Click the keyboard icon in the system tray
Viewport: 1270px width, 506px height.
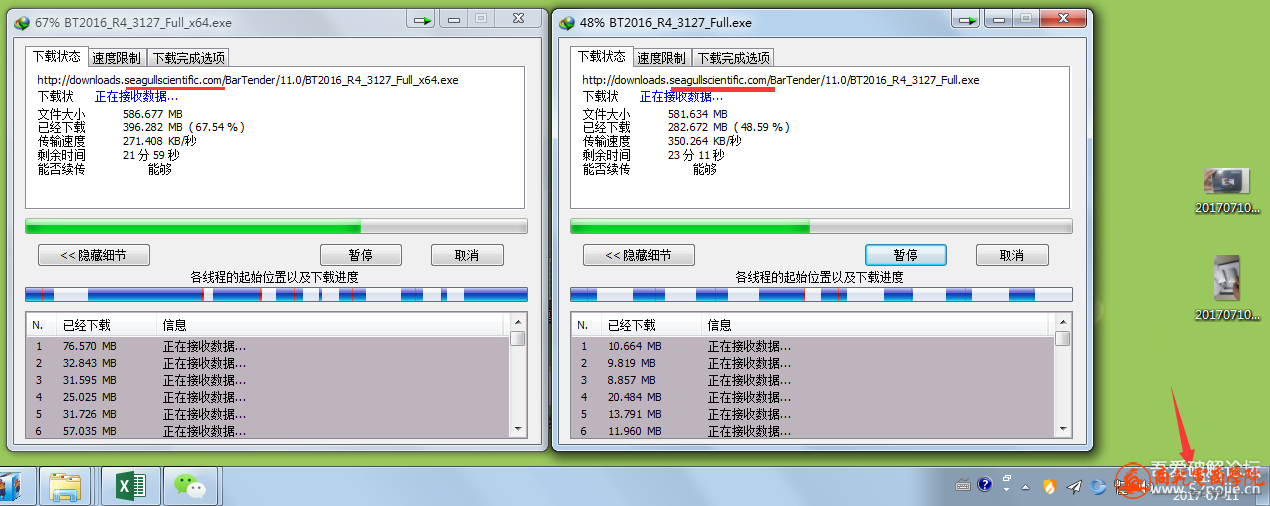(963, 486)
